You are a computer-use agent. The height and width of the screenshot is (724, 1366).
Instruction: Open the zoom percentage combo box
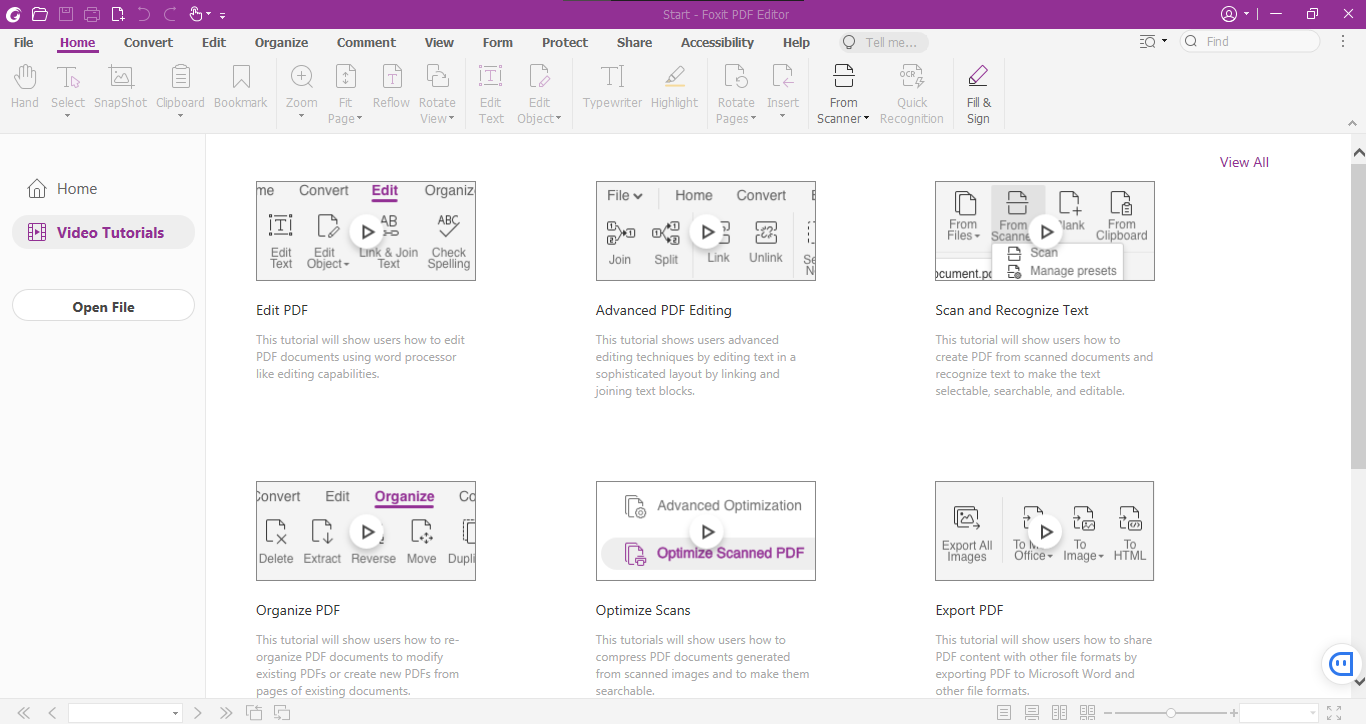click(1280, 713)
